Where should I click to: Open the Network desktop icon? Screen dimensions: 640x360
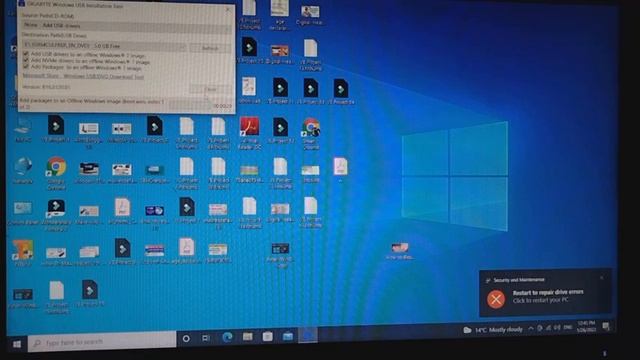(23, 171)
